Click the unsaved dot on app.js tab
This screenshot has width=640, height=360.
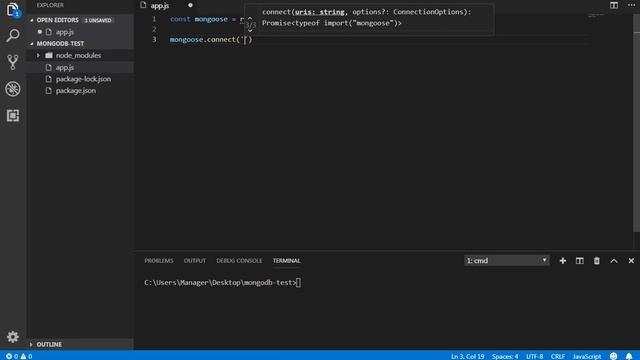(x=190, y=5)
